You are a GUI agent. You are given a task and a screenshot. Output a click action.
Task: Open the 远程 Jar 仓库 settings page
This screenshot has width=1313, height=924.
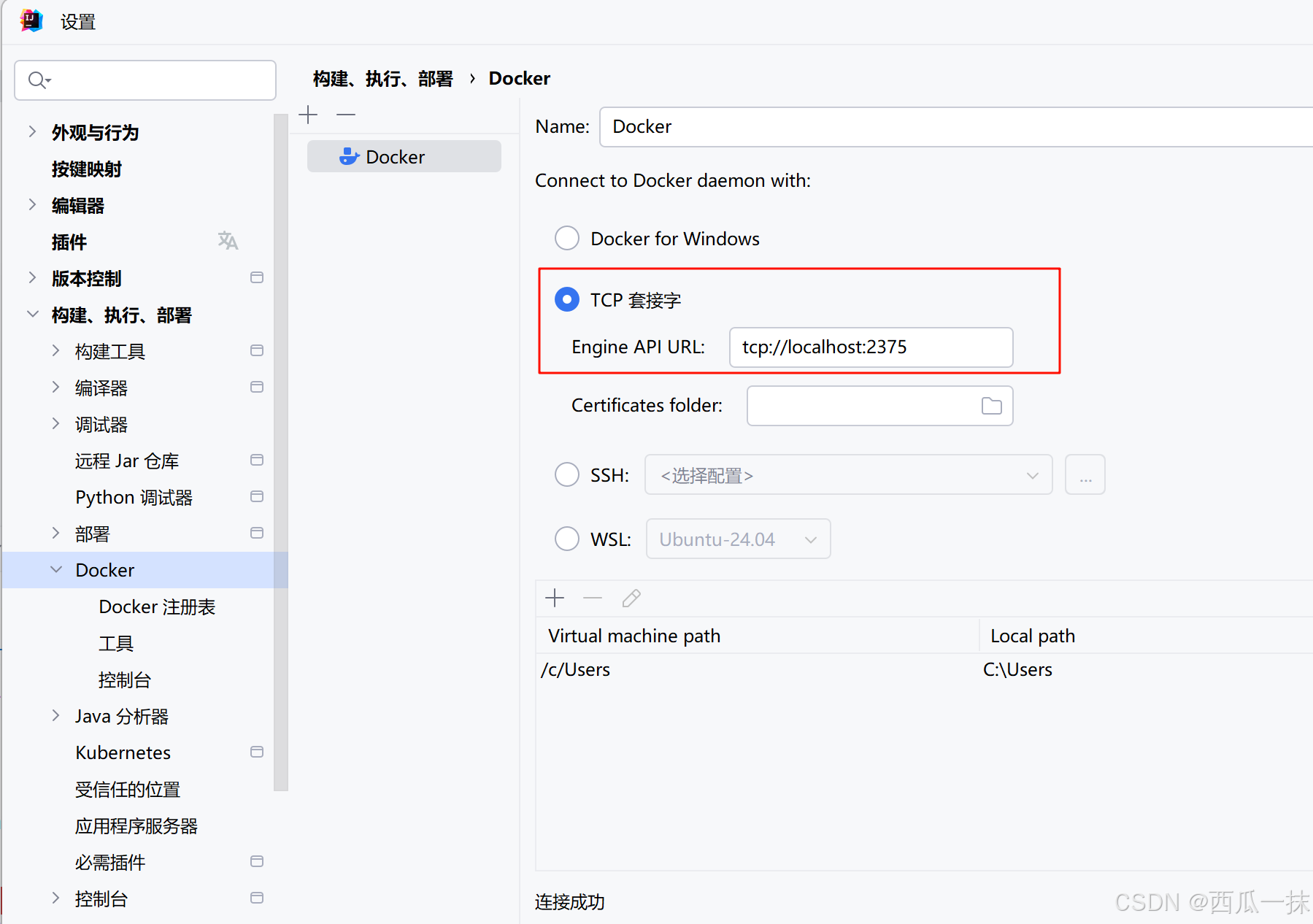tap(127, 461)
